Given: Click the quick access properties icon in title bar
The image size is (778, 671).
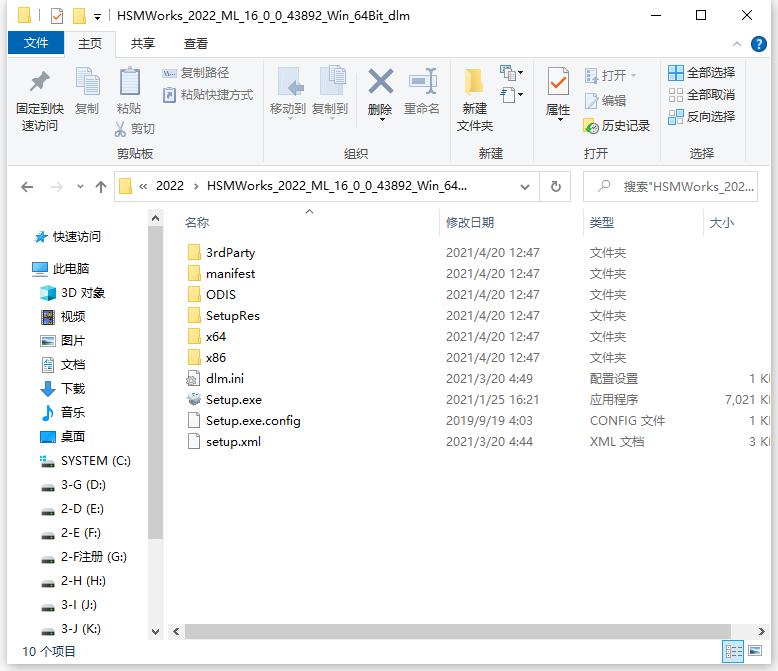Looking at the screenshot, I should [x=57, y=16].
